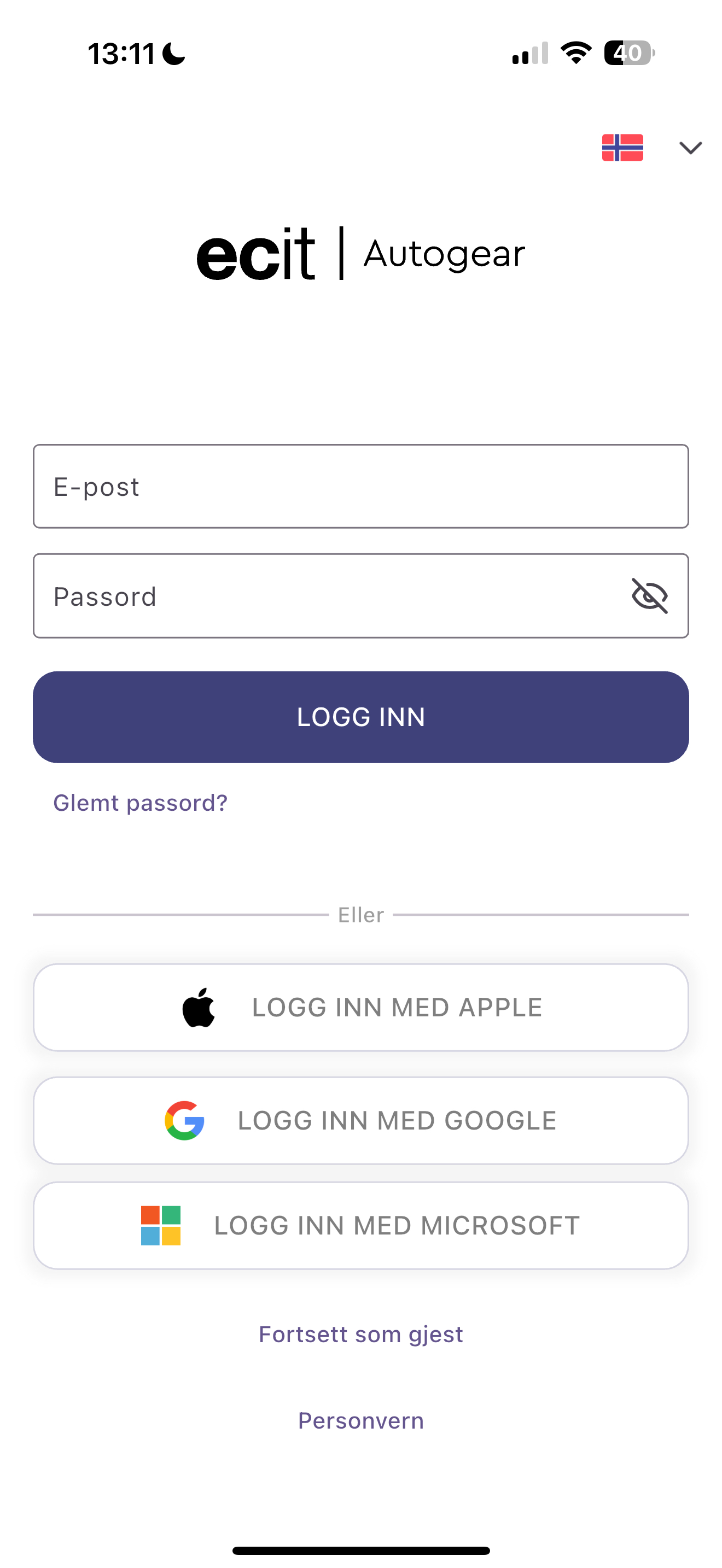Focus the E-post input field
The height and width of the screenshot is (1568, 722).
(361, 487)
